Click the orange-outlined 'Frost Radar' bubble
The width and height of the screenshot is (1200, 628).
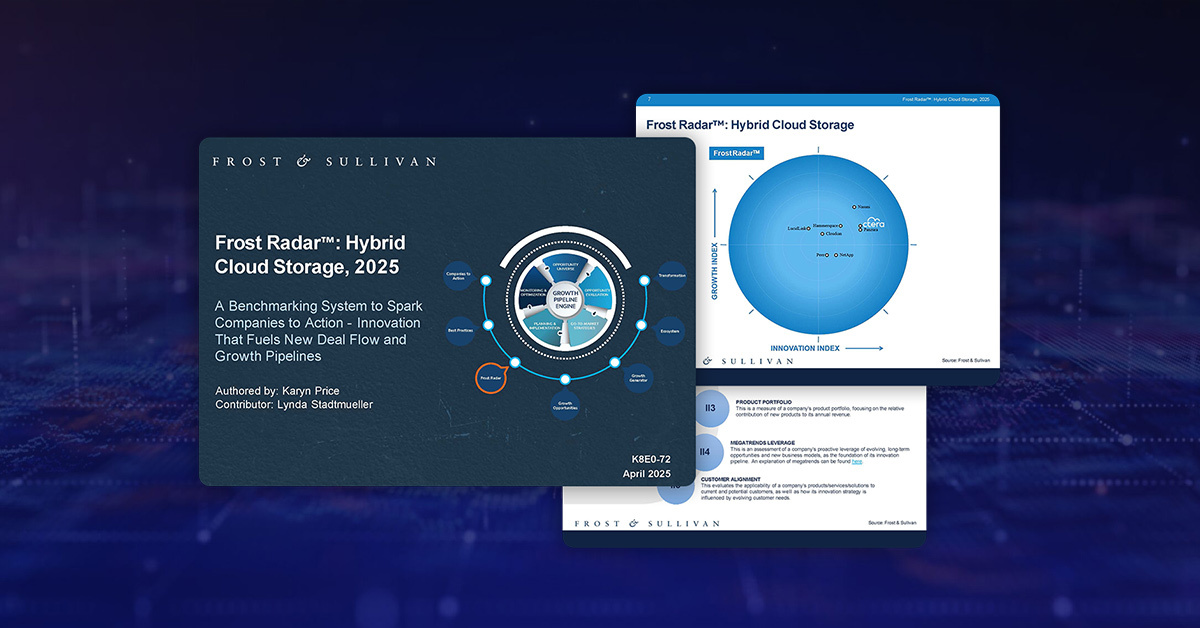(x=491, y=378)
